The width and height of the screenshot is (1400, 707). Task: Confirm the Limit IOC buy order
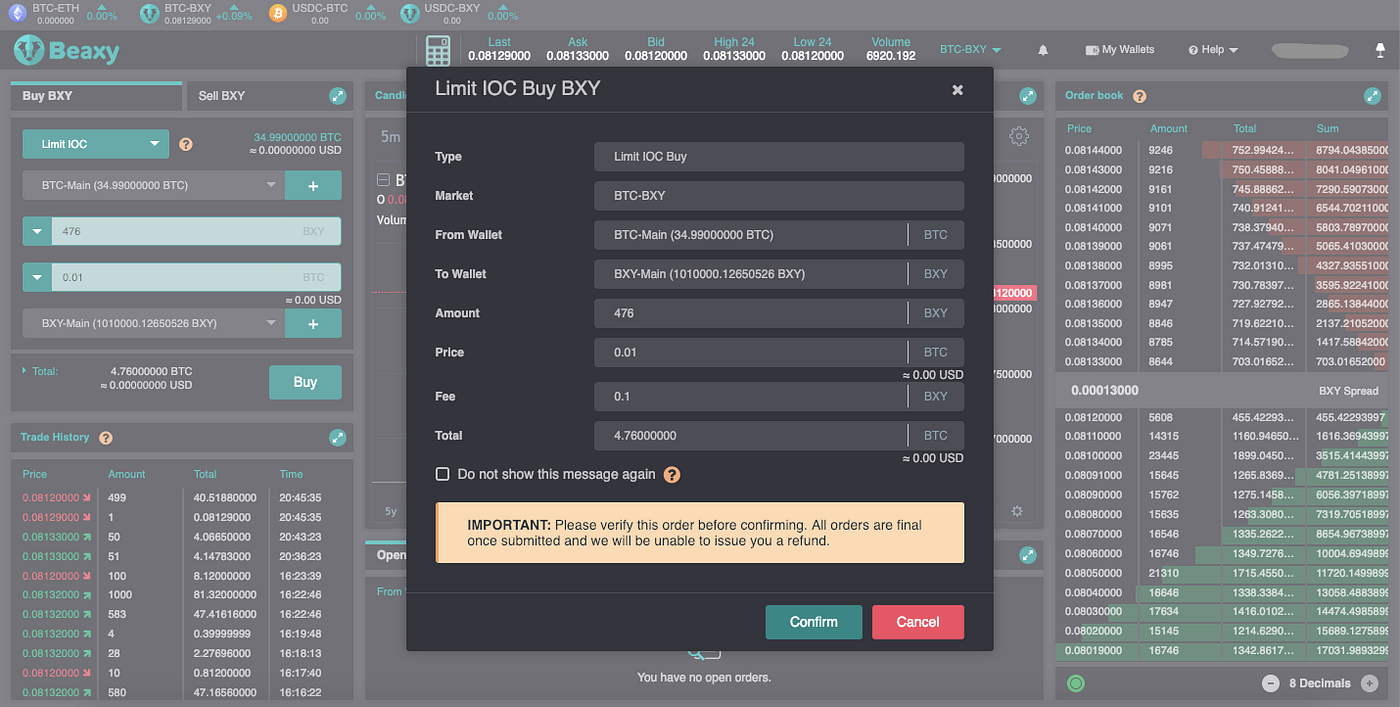814,622
